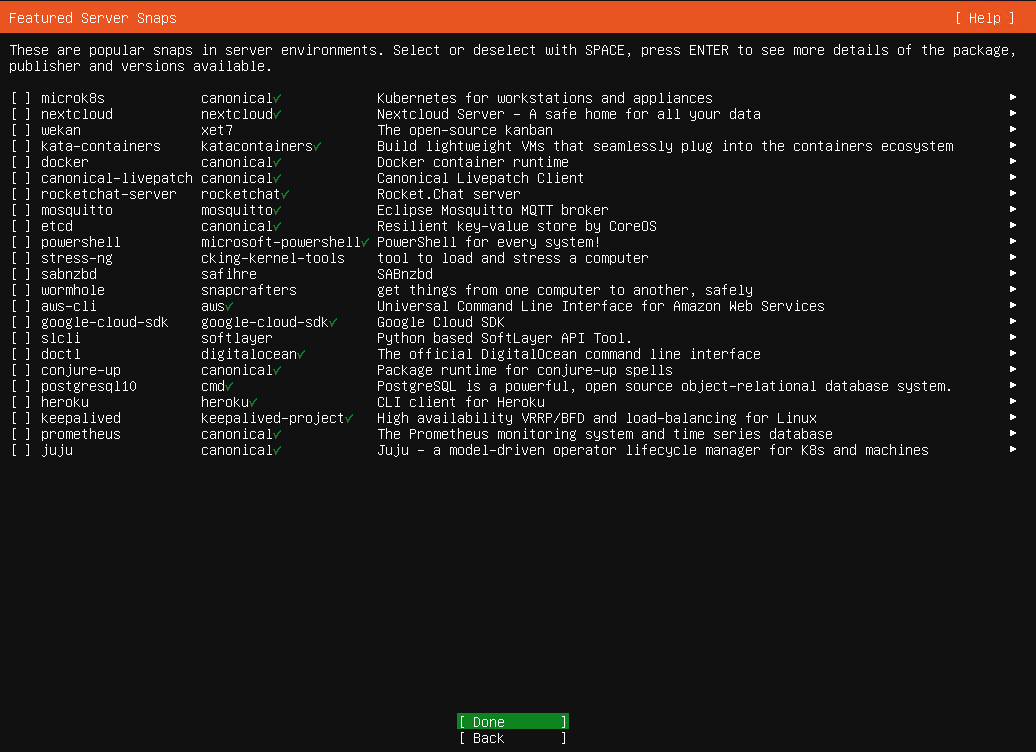Expand arrow on the doctl row
This screenshot has width=1036, height=753.
(1013, 354)
